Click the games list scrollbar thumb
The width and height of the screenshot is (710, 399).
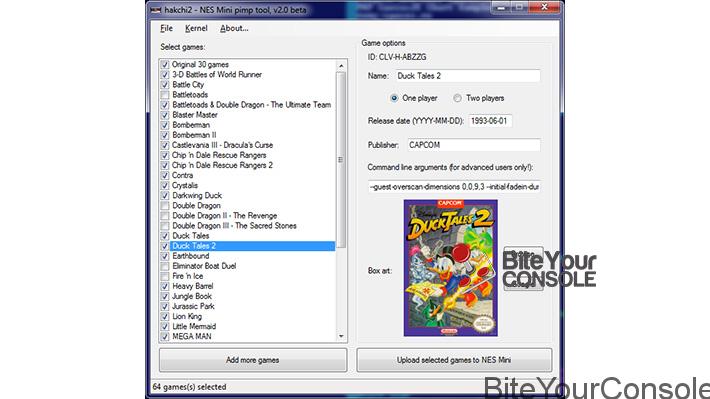click(341, 159)
